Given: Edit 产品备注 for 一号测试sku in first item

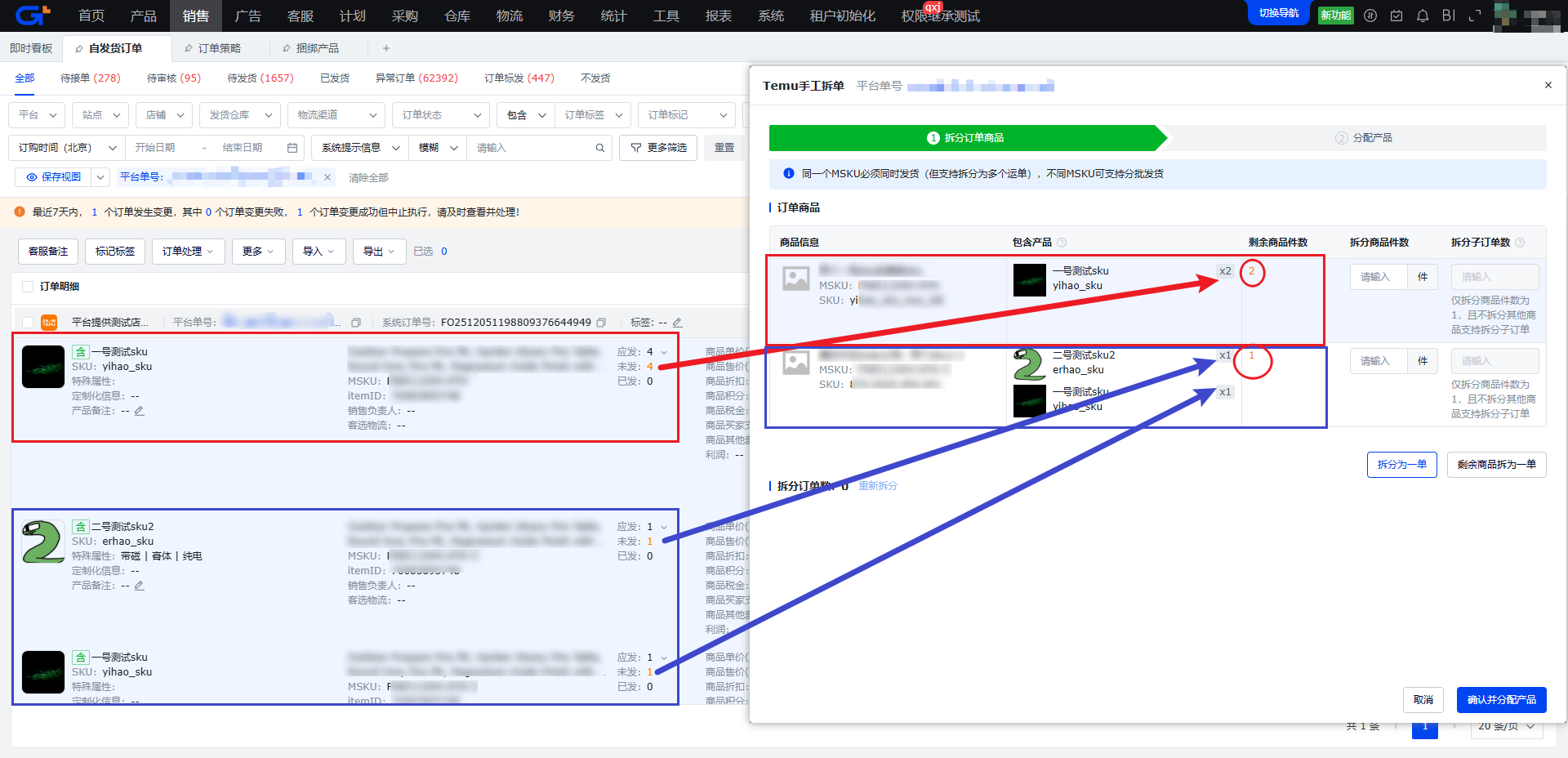Looking at the screenshot, I should point(140,411).
